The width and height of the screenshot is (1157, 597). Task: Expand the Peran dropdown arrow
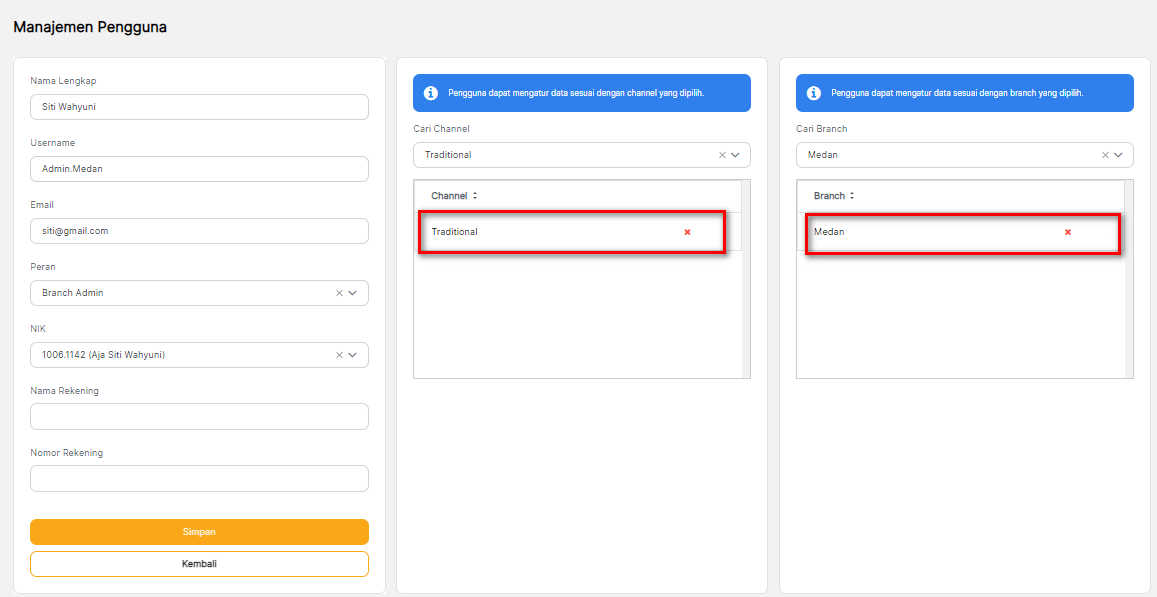tap(353, 293)
